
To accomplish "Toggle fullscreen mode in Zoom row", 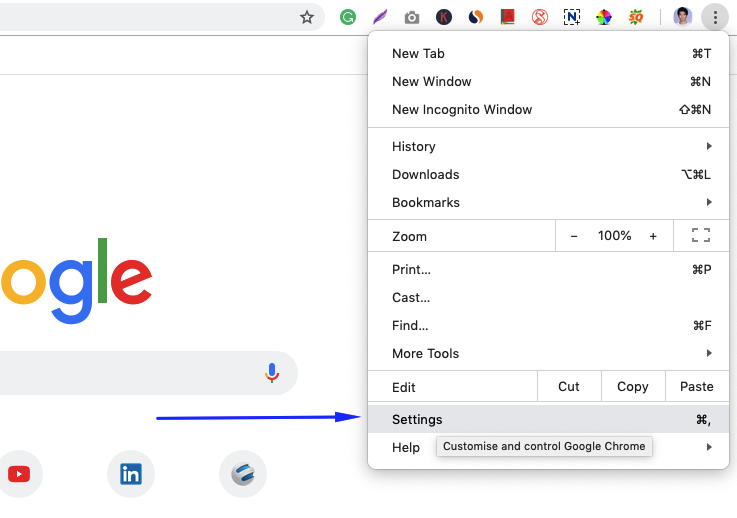I will (701, 235).
